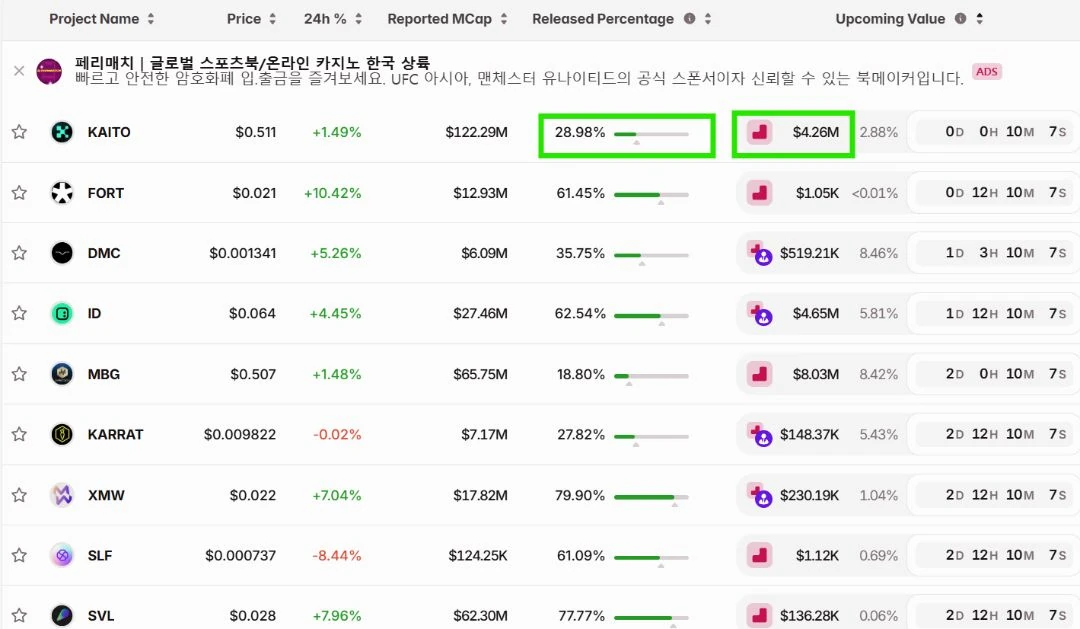Toggle favorite star for DMC
Image resolution: width=1080 pixels, height=629 pixels.
[19, 253]
